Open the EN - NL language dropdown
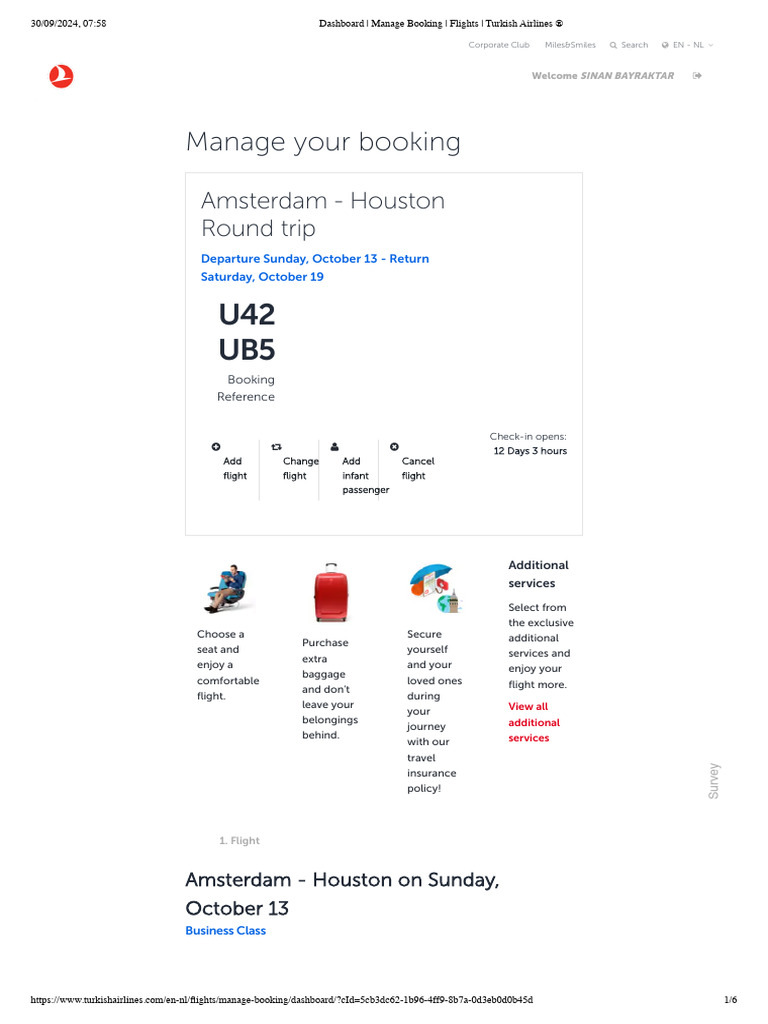 [692, 45]
